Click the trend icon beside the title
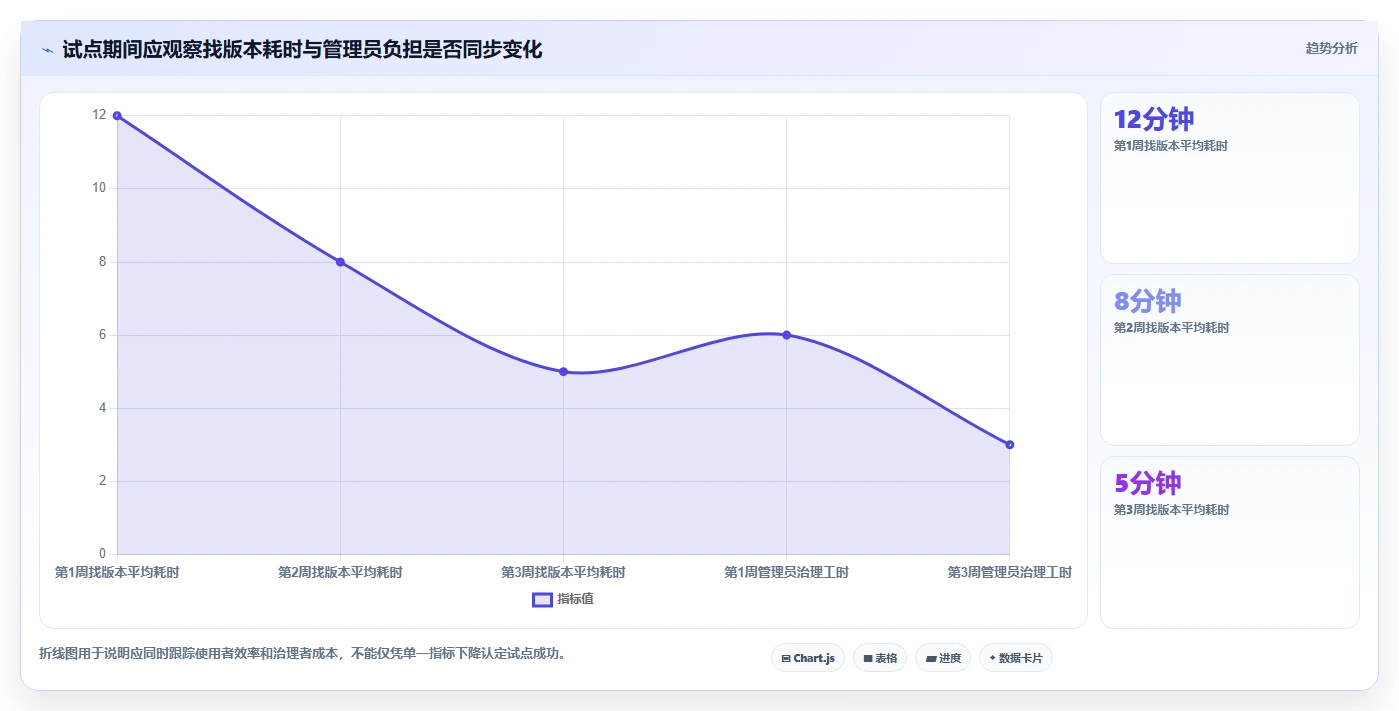This screenshot has width=1399, height=711. (47, 50)
